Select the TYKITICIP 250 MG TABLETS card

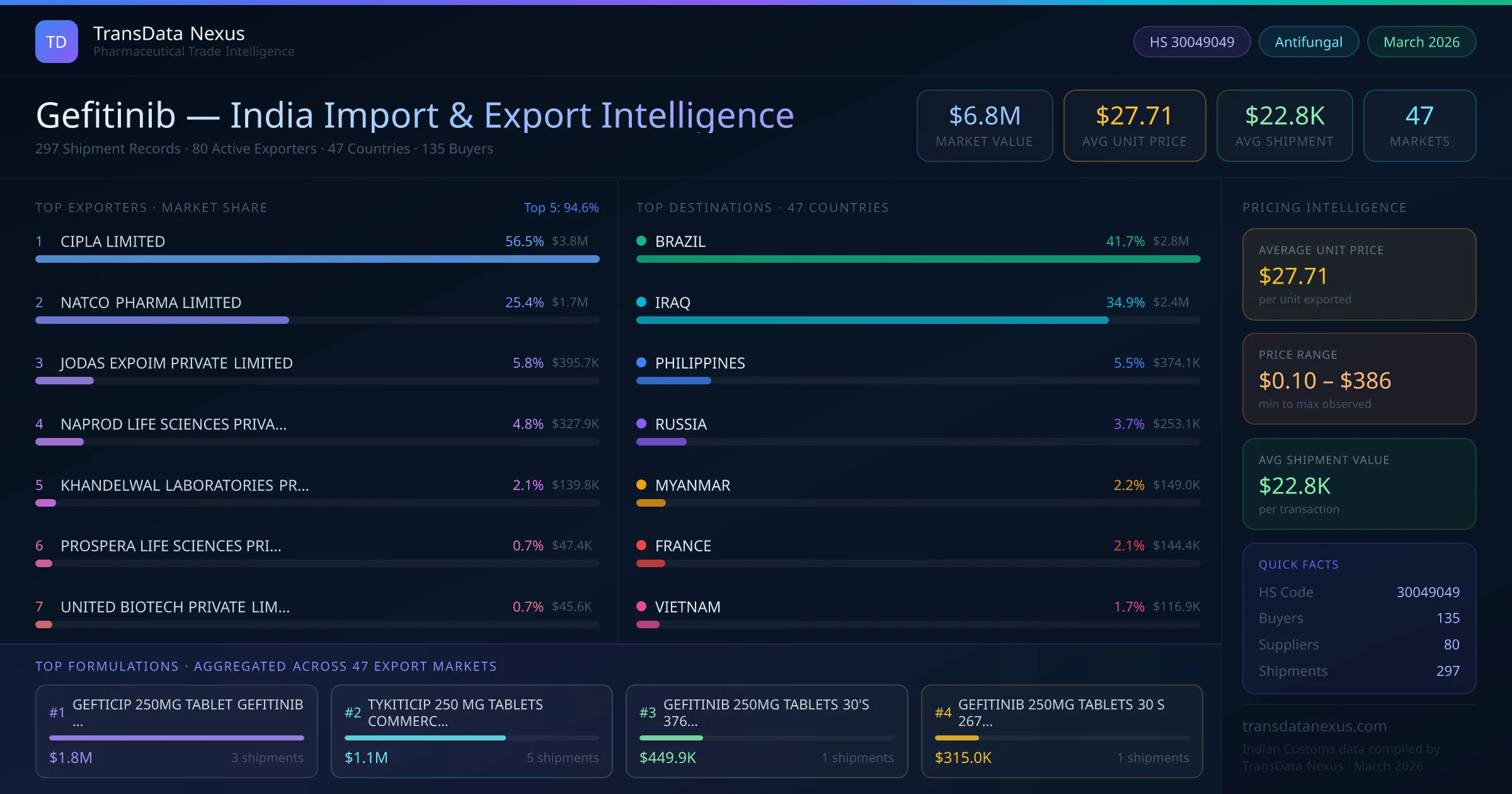[x=471, y=731]
